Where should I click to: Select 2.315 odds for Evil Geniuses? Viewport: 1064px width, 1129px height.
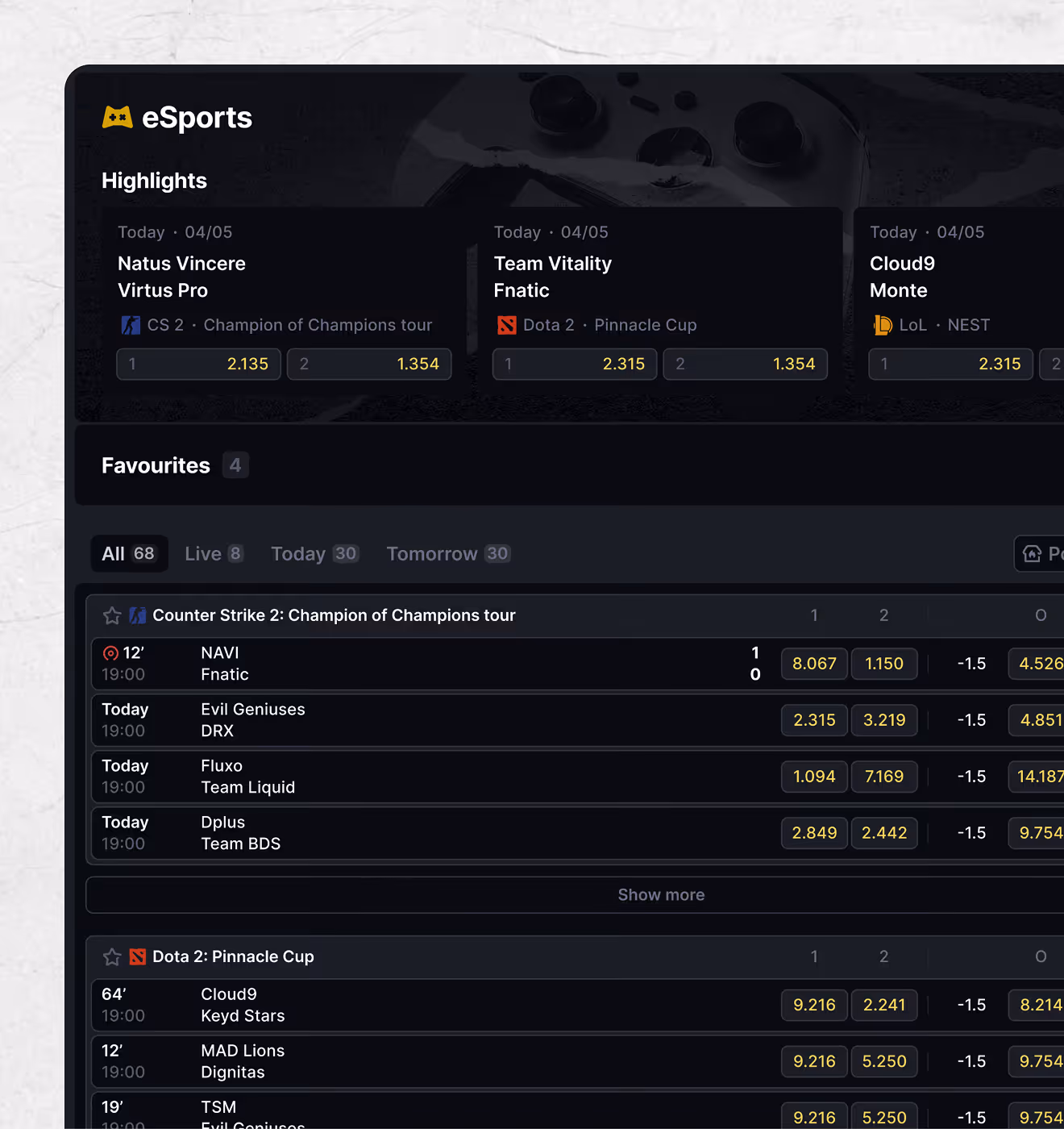point(814,720)
